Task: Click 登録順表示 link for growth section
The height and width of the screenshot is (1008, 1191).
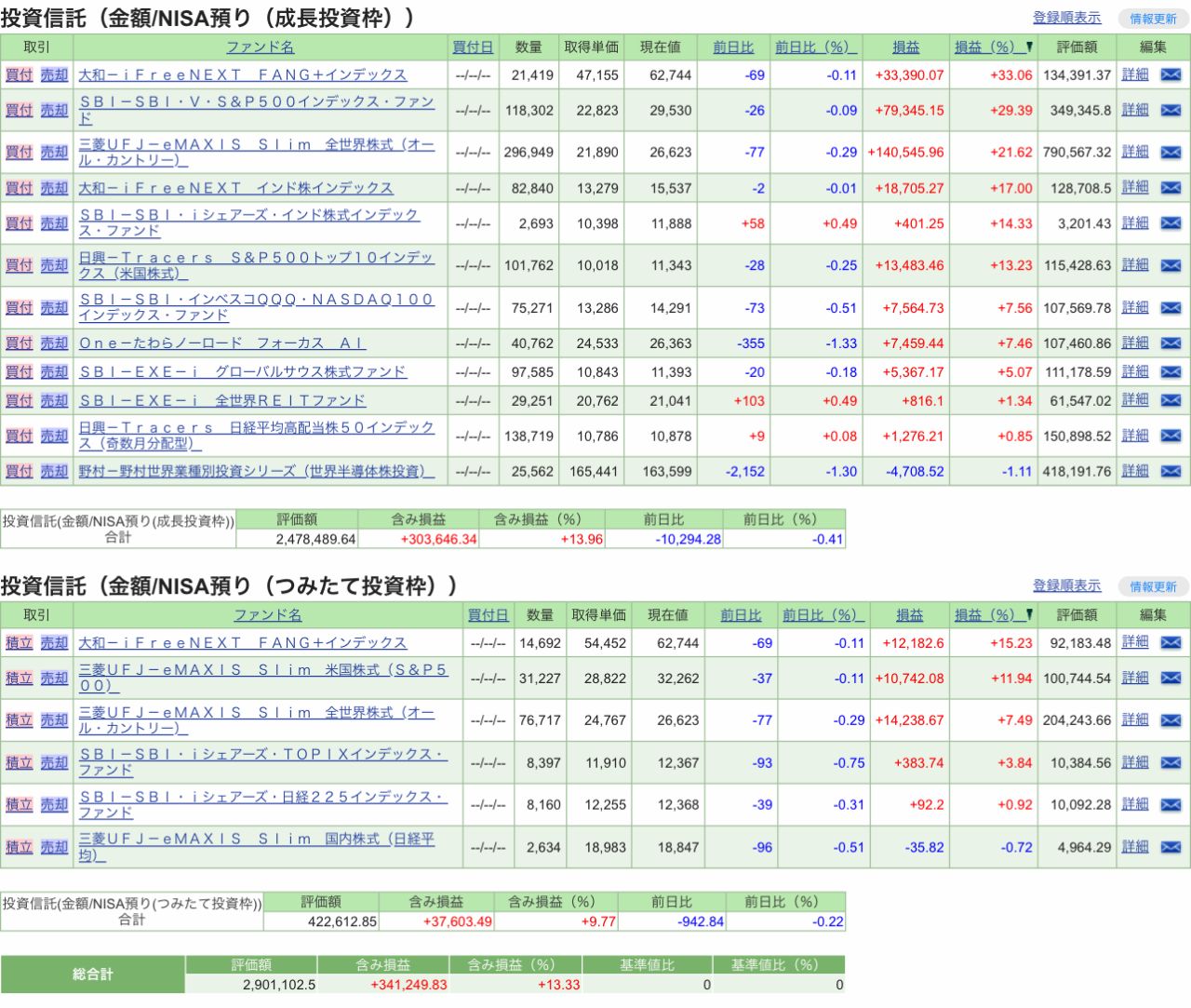Action: tap(1066, 18)
